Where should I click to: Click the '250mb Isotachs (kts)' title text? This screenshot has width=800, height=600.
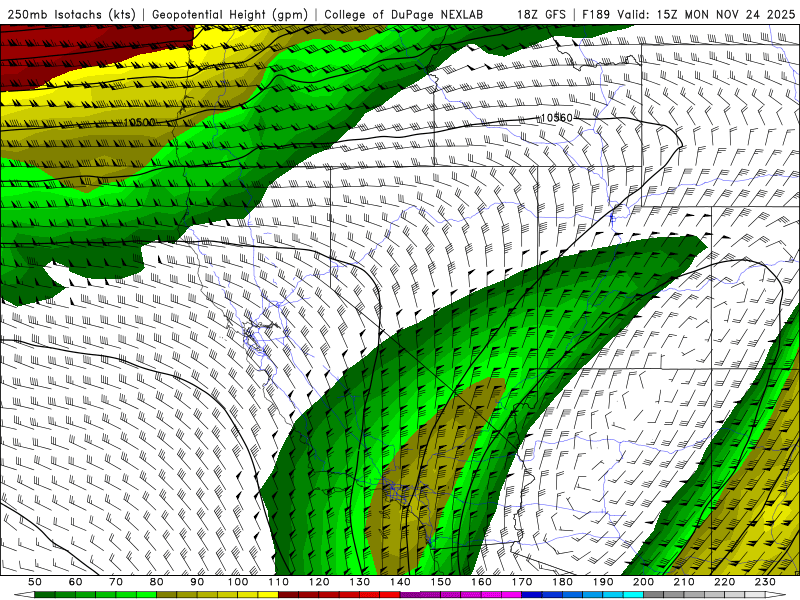pos(71,14)
